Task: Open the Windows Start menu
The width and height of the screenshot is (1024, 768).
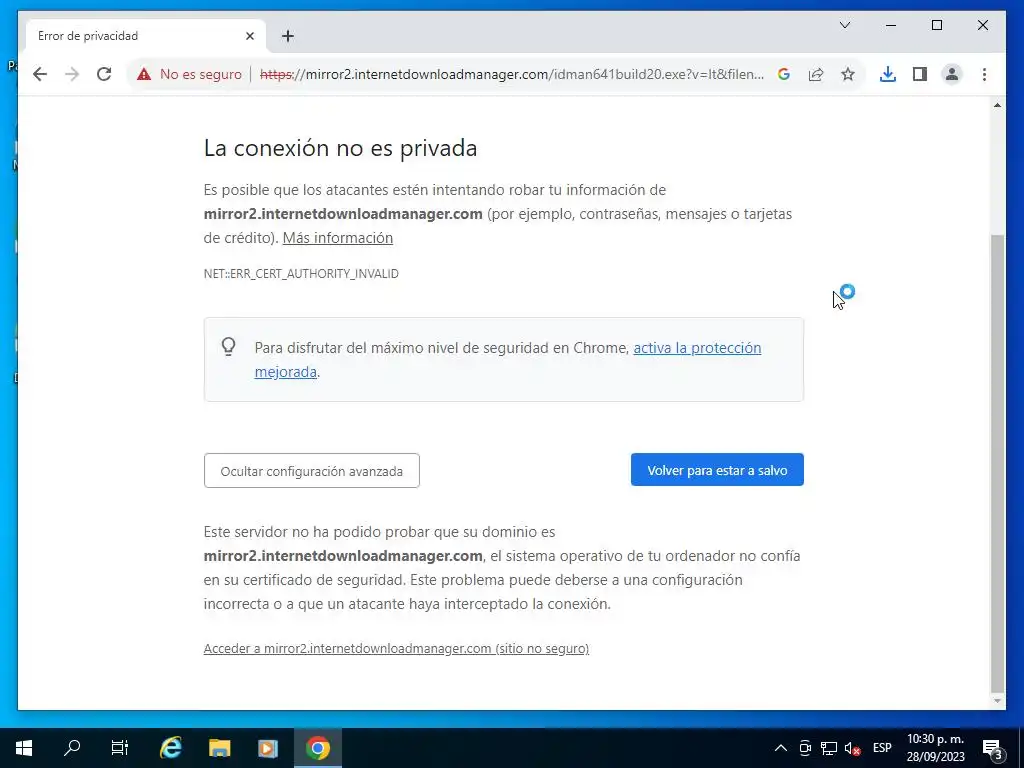Action: (x=24, y=748)
